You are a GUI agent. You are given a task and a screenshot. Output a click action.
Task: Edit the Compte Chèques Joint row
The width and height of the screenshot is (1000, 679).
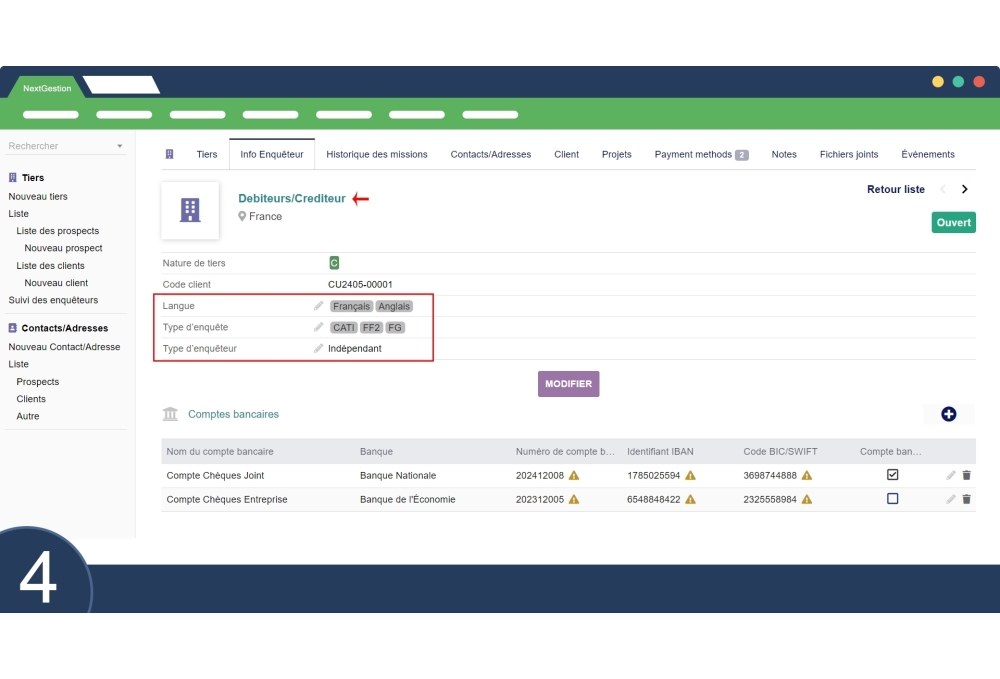[x=951, y=475]
